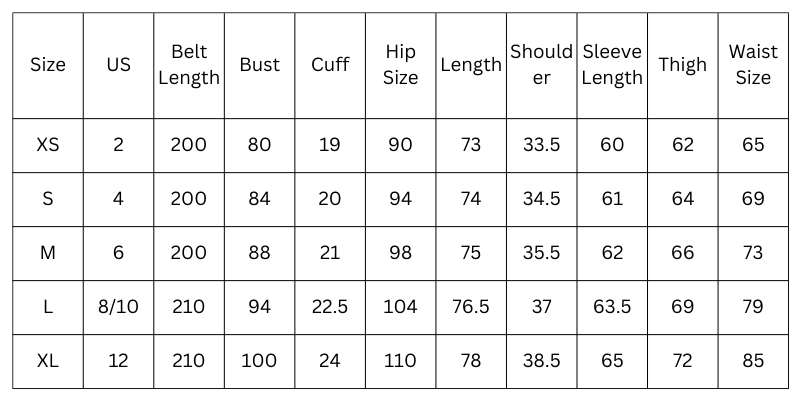
Task: Select the XL size row label
Action: (x=48, y=361)
